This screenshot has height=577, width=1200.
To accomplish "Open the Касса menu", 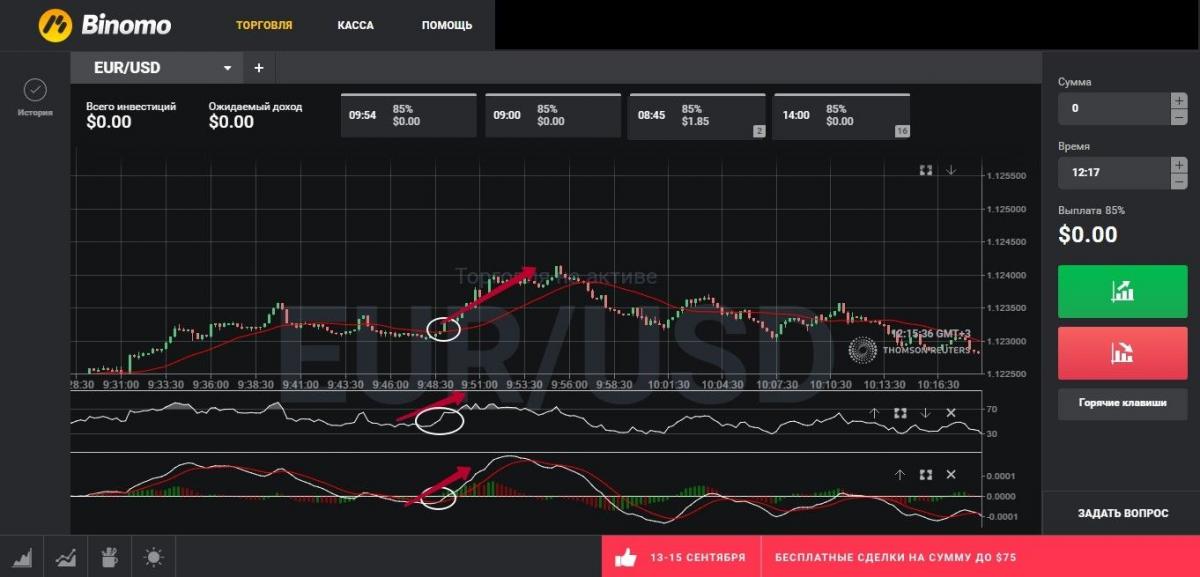I will (x=355, y=25).
